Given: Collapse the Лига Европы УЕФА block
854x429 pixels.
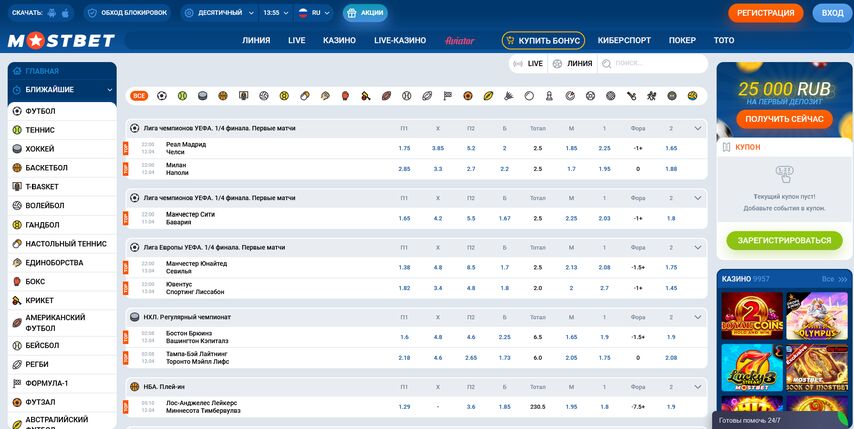Looking at the screenshot, I should [x=698, y=247].
